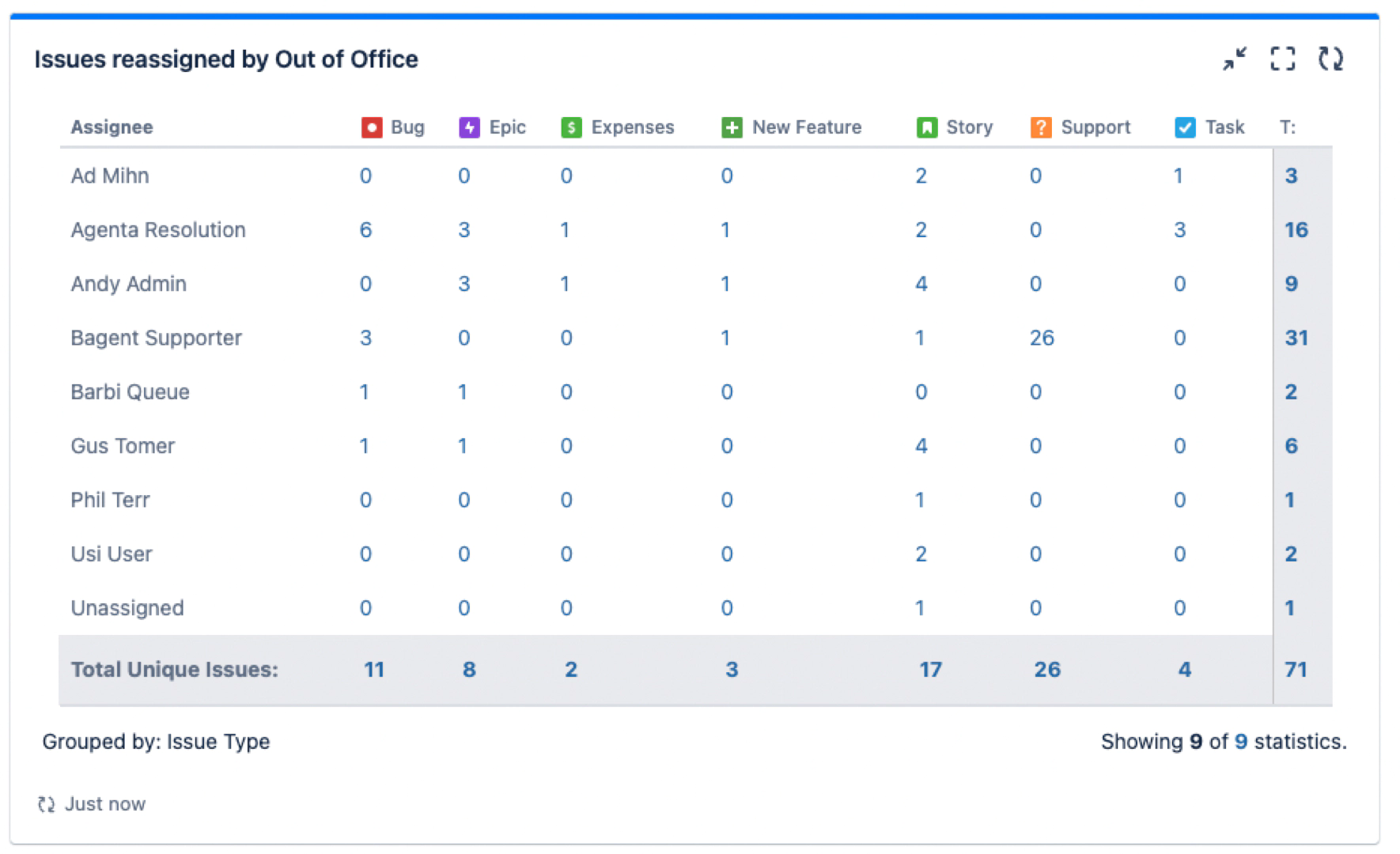
Task: Open the grand total of 71 issues
Action: point(1296,670)
